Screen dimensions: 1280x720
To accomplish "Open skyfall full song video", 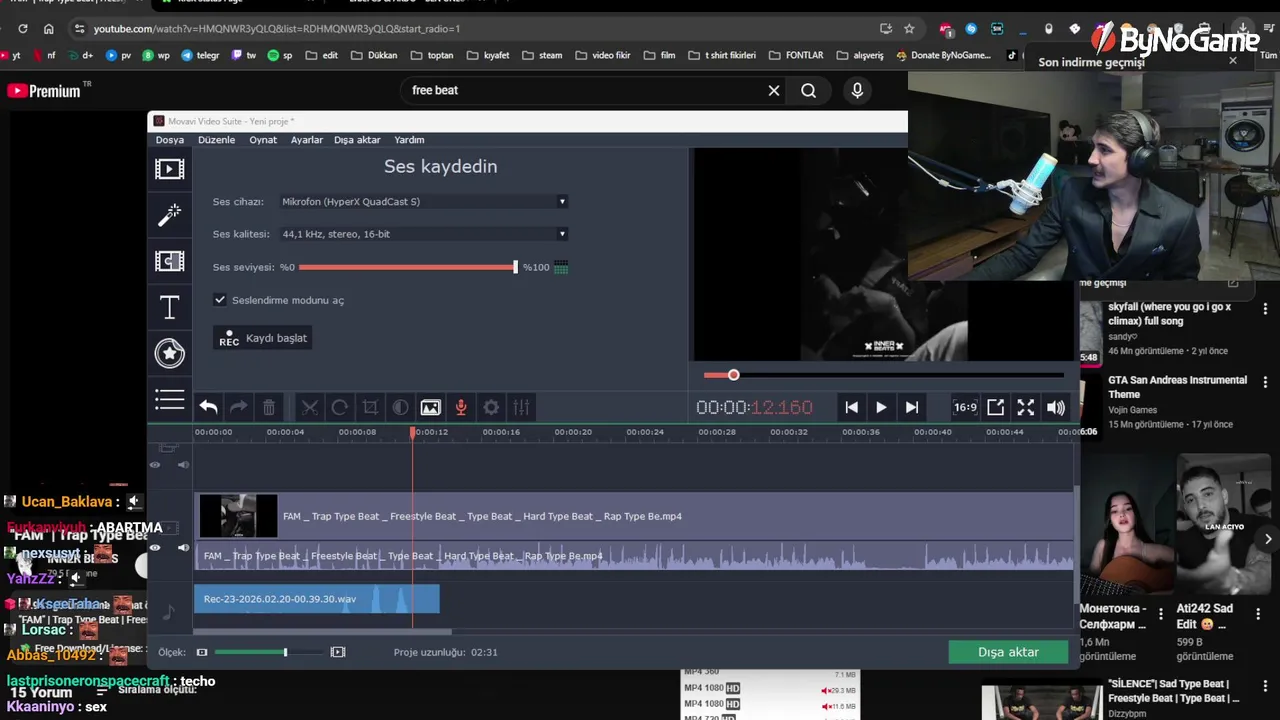I will click(x=1170, y=314).
